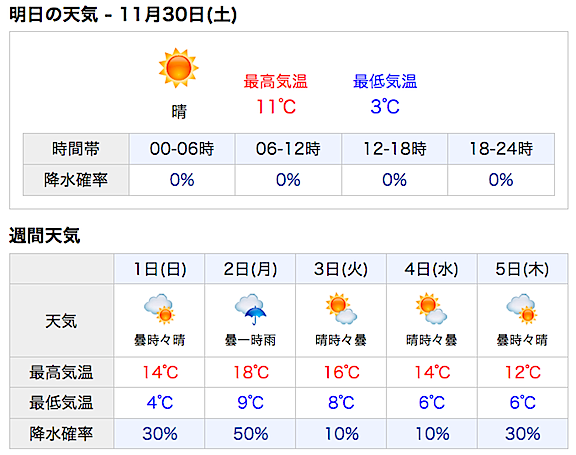Click the umbrella rain icon for 2日(月)

(x=250, y=309)
